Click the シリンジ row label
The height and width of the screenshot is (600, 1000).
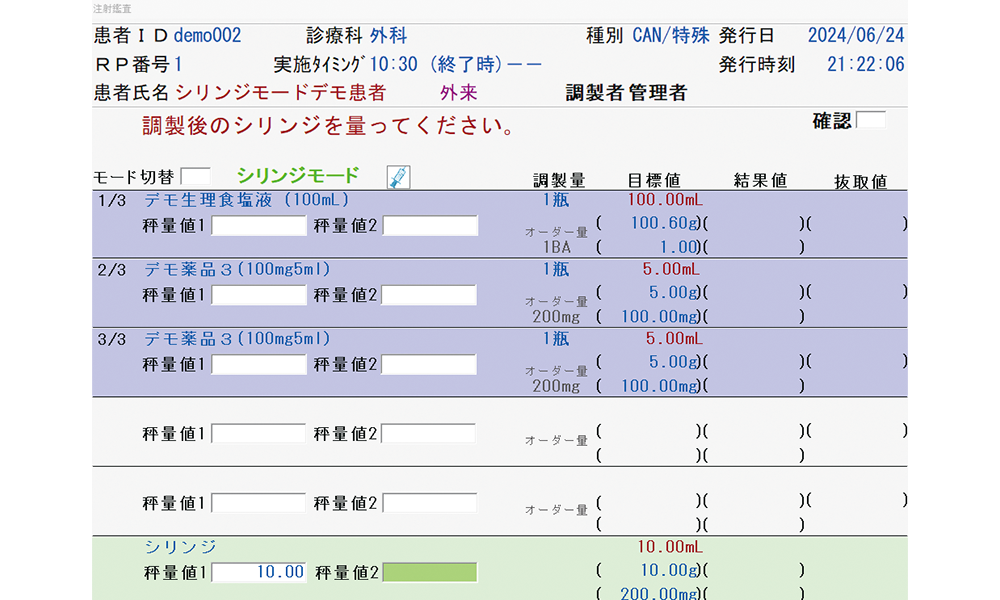[x=180, y=546]
